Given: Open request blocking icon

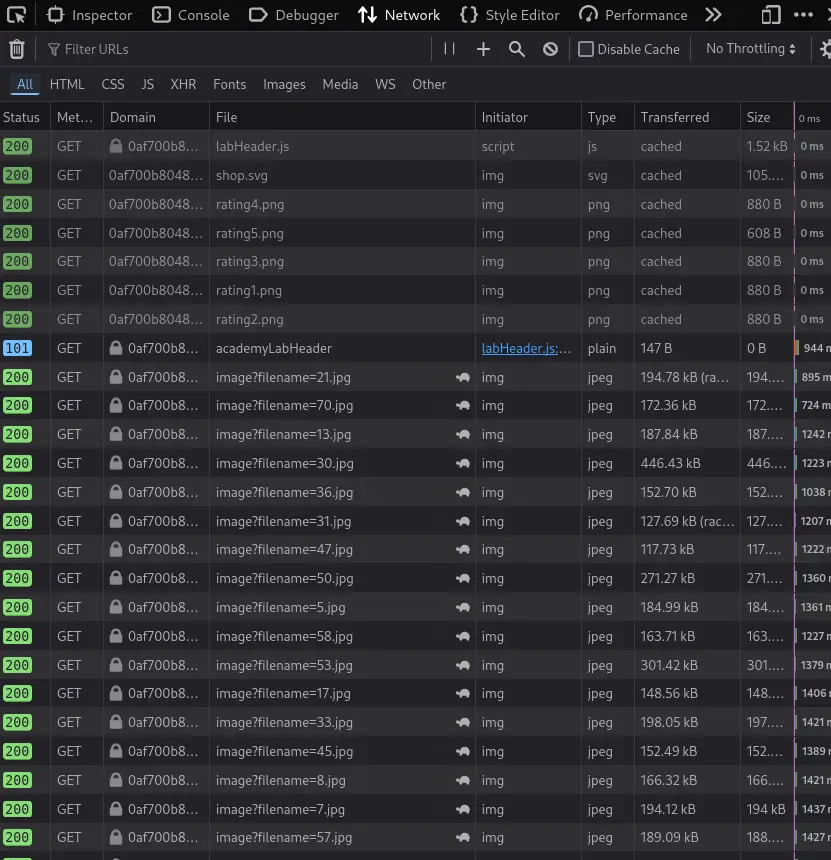Looking at the screenshot, I should 550,49.
